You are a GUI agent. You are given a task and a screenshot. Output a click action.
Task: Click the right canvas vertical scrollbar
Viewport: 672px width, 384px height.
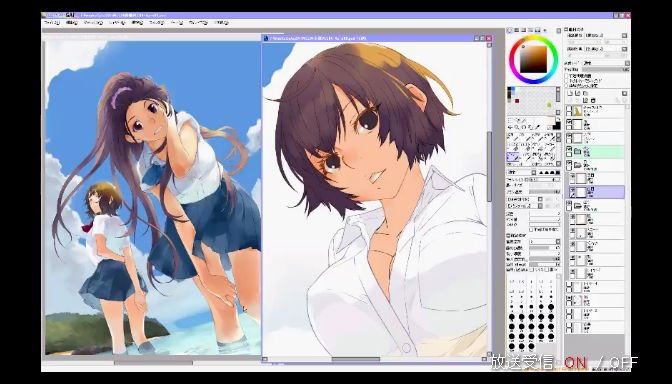point(489,166)
